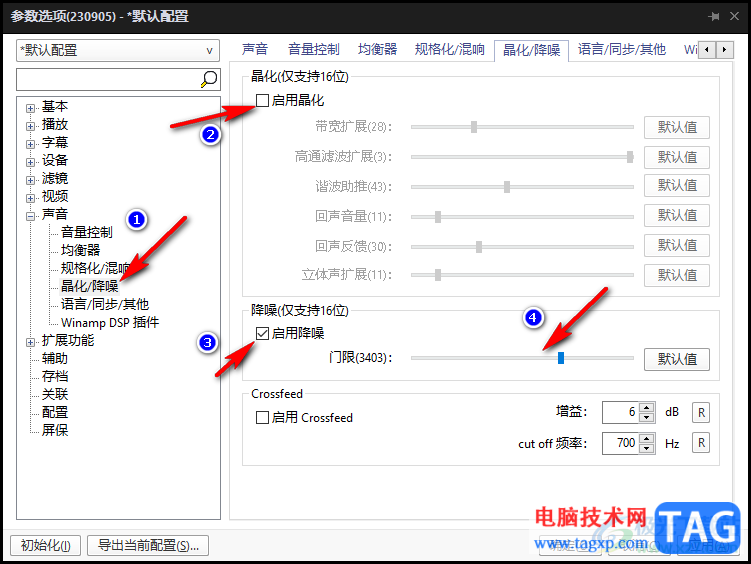The width and height of the screenshot is (751, 564).
Task: Select 语言/同步/其他 in the tree
Action: tap(105, 304)
